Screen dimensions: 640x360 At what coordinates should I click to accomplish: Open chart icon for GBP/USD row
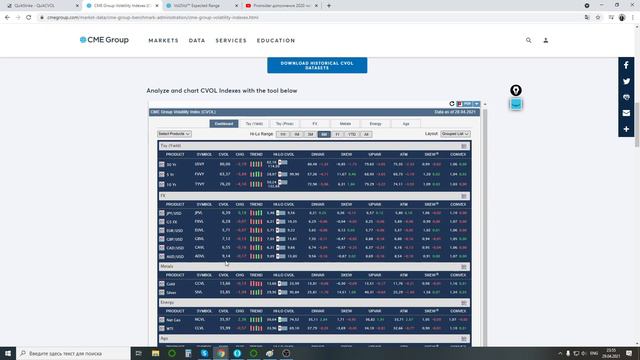pyautogui.click(x=162, y=239)
